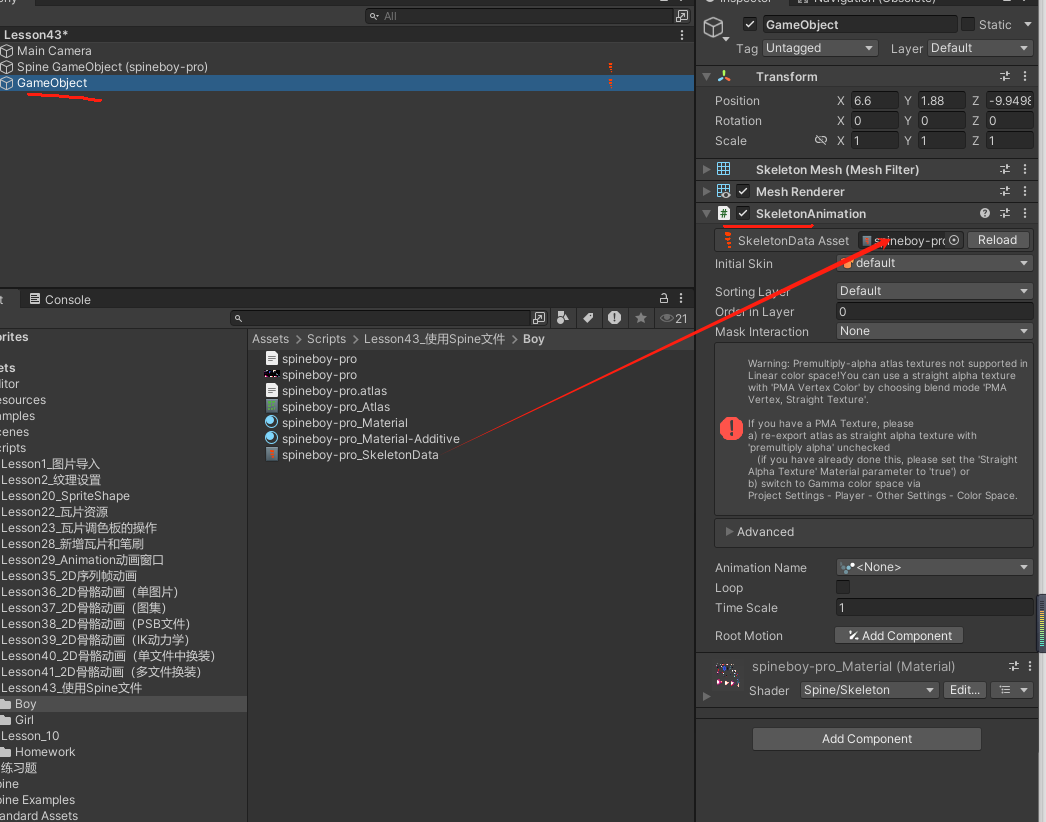Screen dimensions: 1046x822
Task: Switch to the Console tab
Action: (x=60, y=300)
